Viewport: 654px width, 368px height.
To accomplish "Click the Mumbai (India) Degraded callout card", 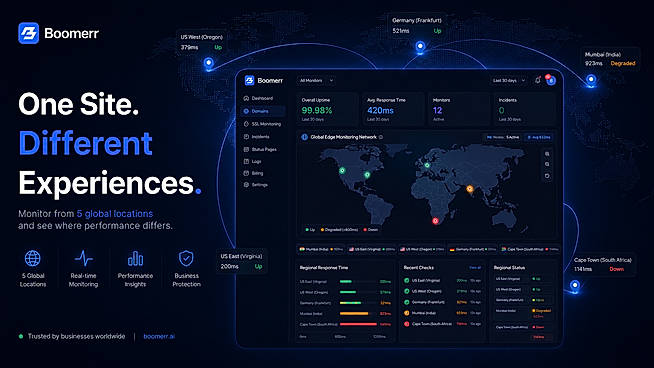I will pos(610,59).
